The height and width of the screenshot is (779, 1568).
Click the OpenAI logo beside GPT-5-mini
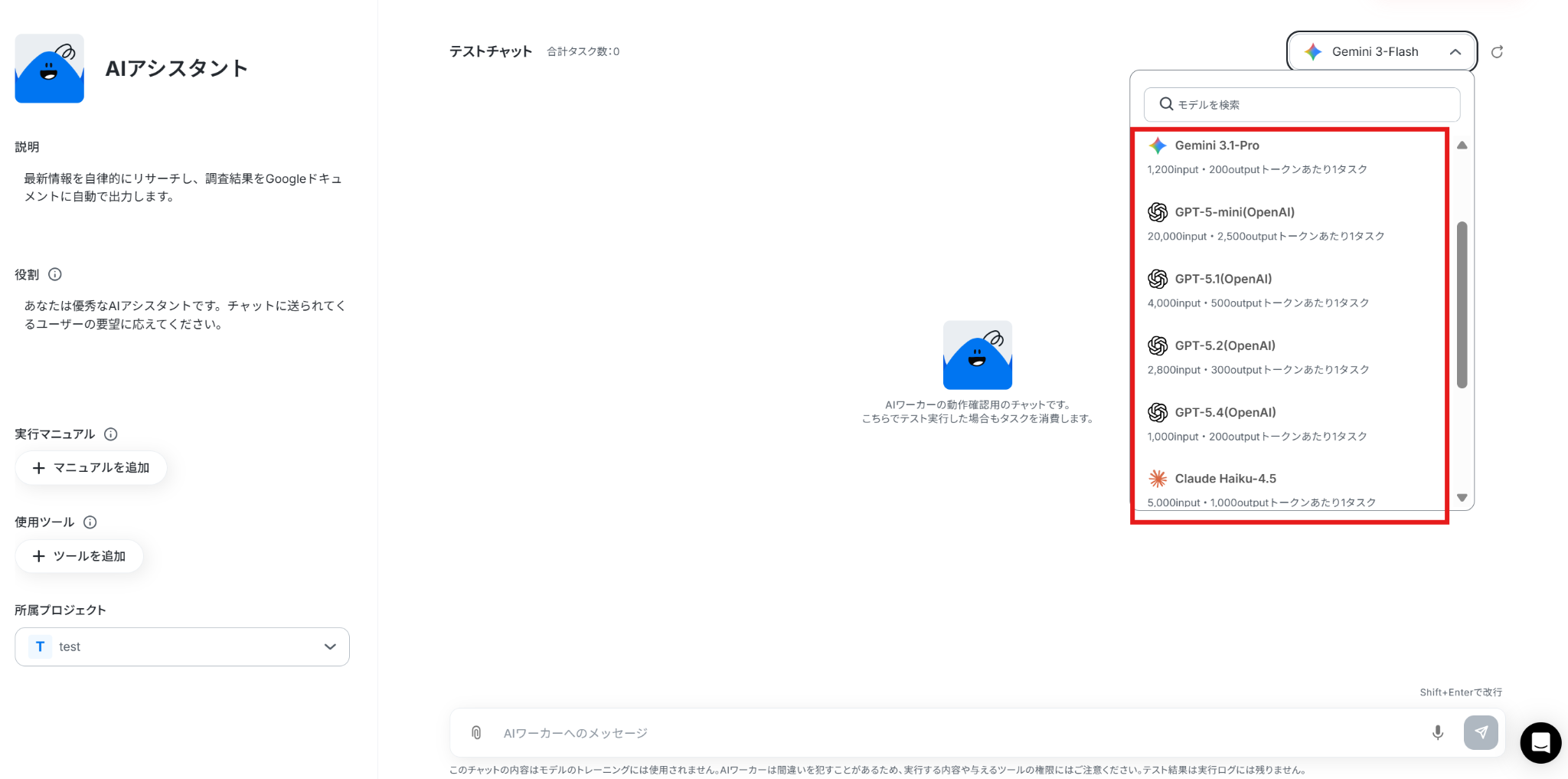(x=1158, y=212)
